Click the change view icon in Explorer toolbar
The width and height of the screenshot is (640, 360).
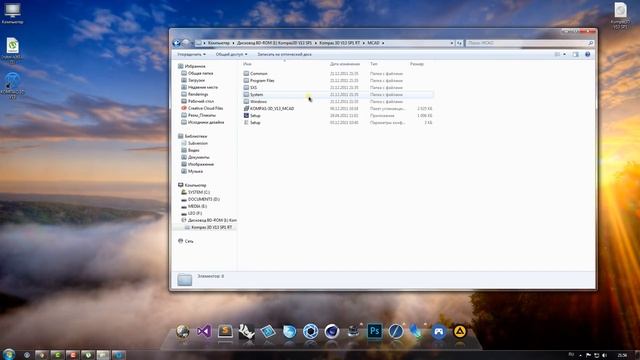click(x=557, y=54)
